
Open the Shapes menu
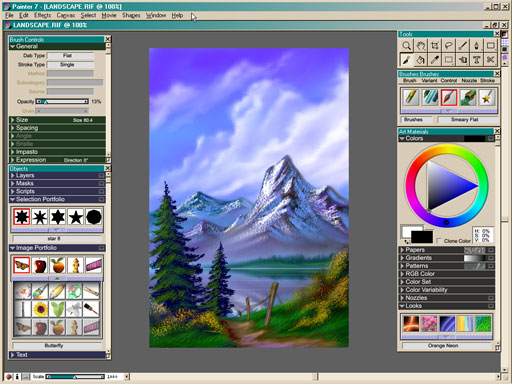[x=131, y=15]
